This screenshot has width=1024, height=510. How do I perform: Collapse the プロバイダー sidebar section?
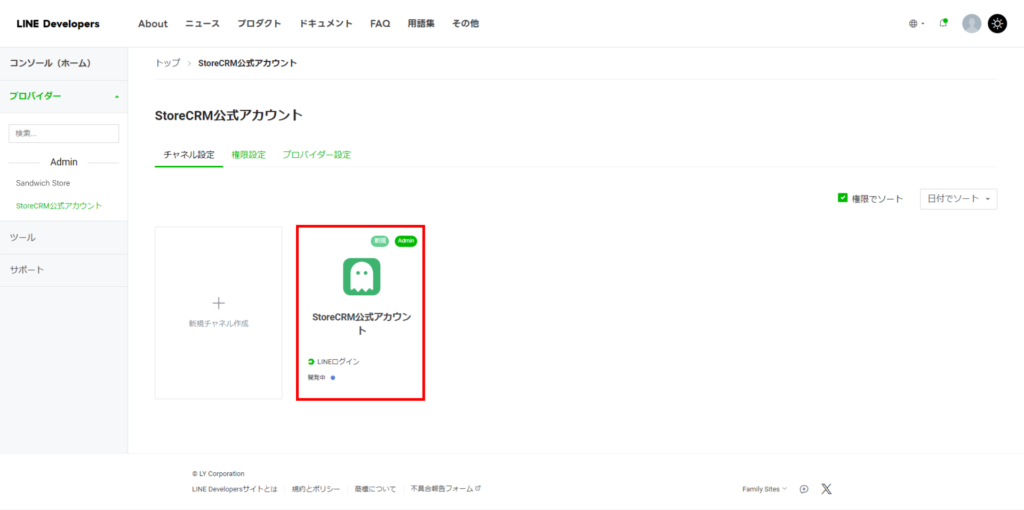(x=64, y=97)
